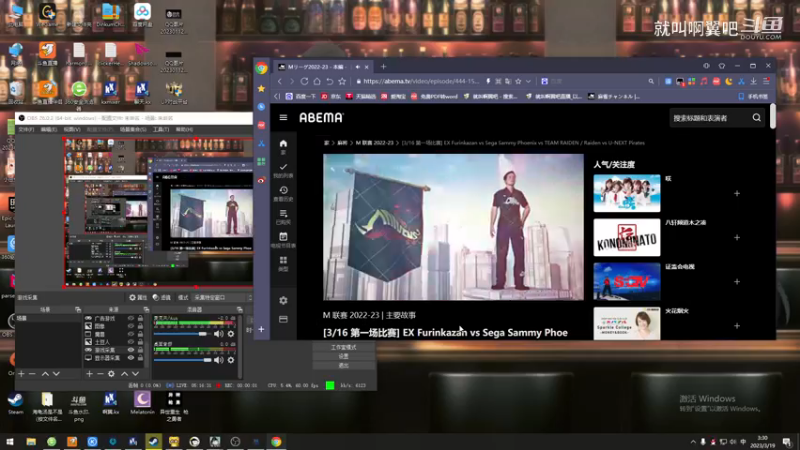Click the video player showing the flag
The height and width of the screenshot is (450, 800).
(x=453, y=227)
